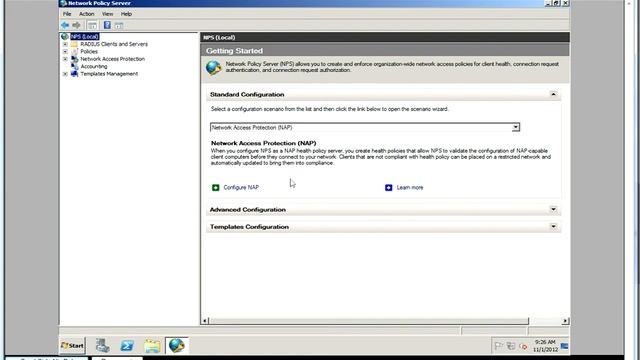The height and width of the screenshot is (360, 640).
Task: Select RADIUS Clients and Servers tree item
Action: [x=114, y=44]
